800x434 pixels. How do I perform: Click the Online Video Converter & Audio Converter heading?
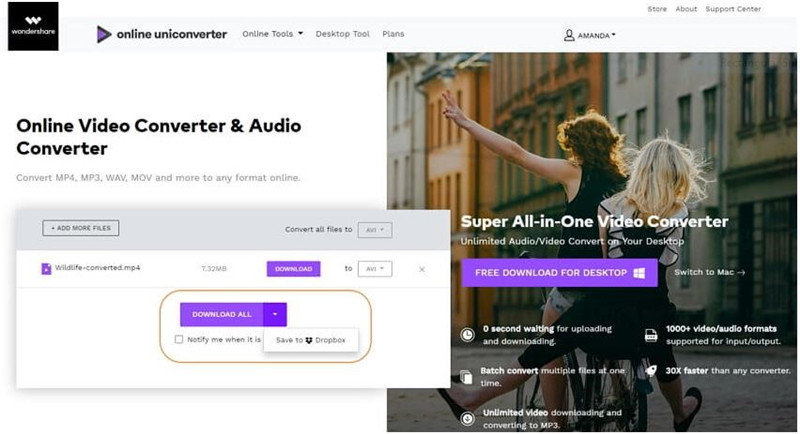coord(159,137)
